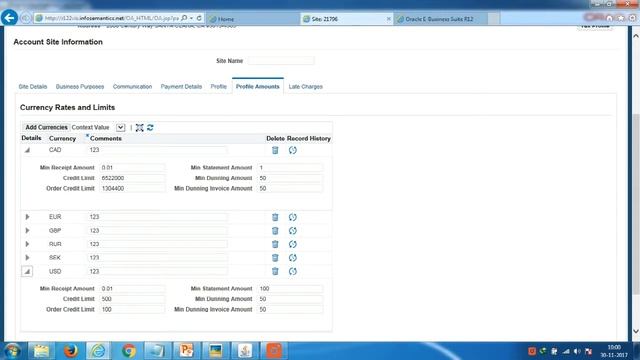Open record history for RUR row
640x360 pixels.
click(293, 244)
